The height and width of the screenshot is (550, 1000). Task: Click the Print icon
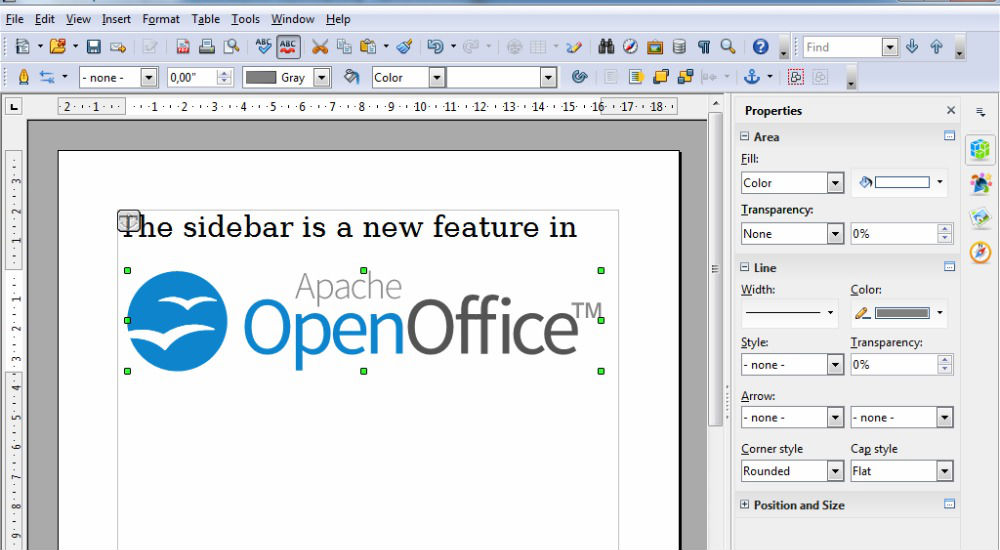[207, 47]
